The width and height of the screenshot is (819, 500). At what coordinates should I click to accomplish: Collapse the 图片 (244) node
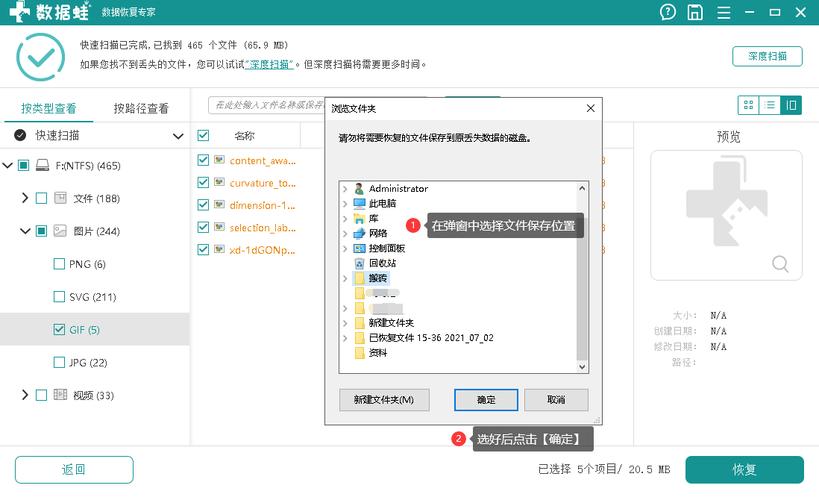(25, 231)
